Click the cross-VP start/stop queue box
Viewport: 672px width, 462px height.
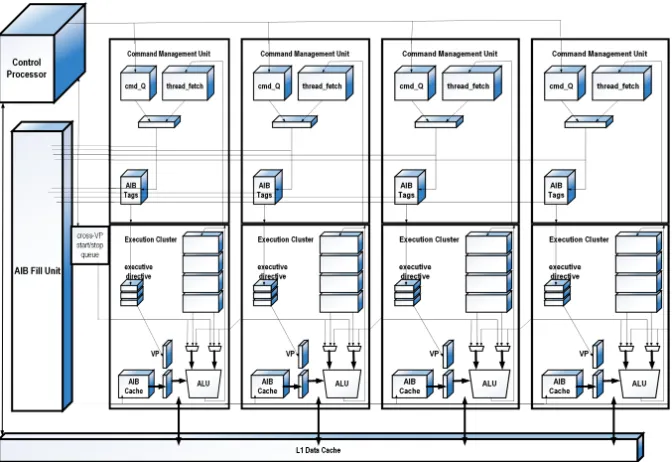(90, 245)
